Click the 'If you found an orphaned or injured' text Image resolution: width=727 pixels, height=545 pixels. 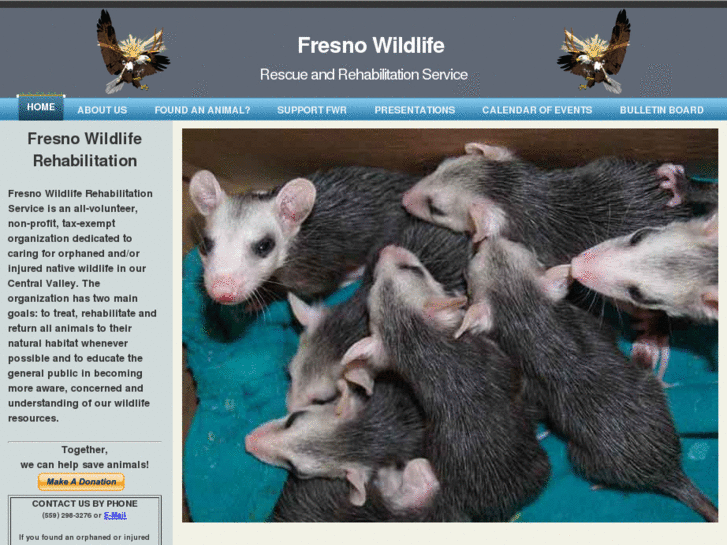tap(84, 537)
